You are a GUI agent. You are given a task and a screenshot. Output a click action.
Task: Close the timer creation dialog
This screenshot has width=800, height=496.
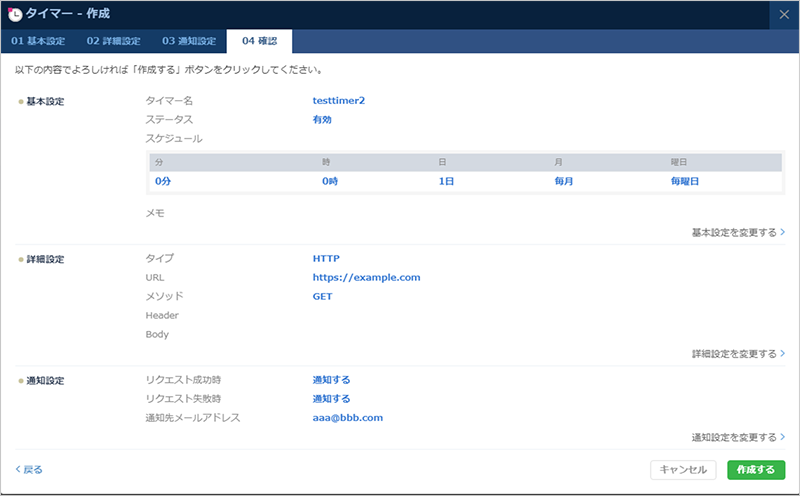(783, 14)
